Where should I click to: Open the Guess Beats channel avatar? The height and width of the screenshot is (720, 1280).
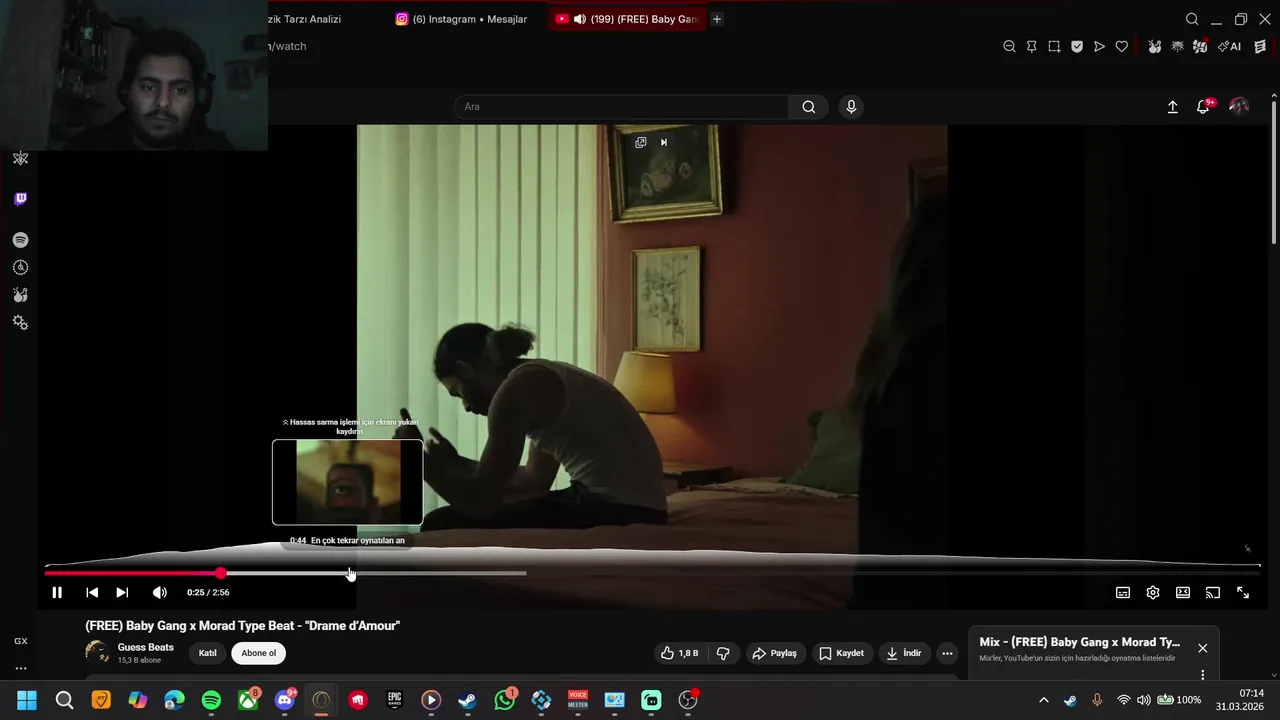97,652
